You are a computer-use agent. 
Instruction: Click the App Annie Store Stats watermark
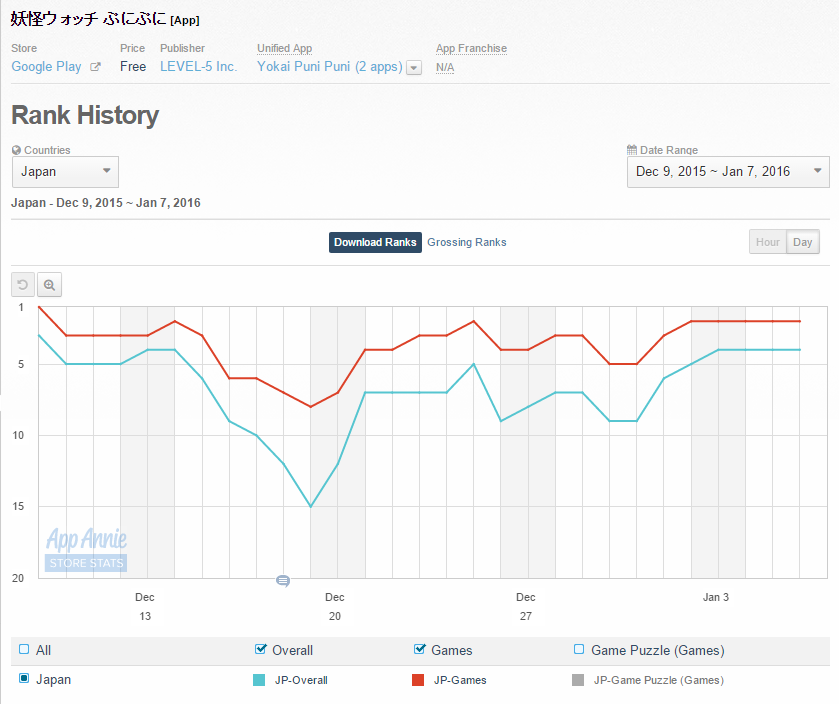point(86,549)
